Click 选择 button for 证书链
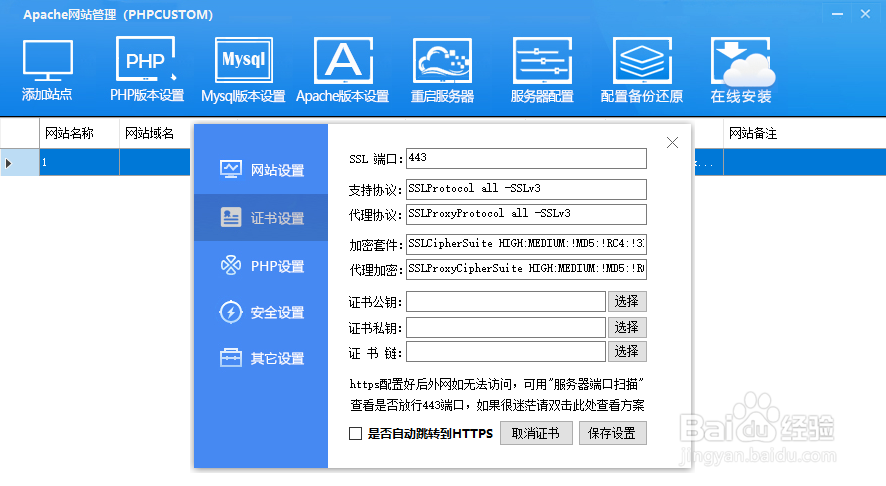Image resolution: width=886 pixels, height=486 pixels. point(627,352)
